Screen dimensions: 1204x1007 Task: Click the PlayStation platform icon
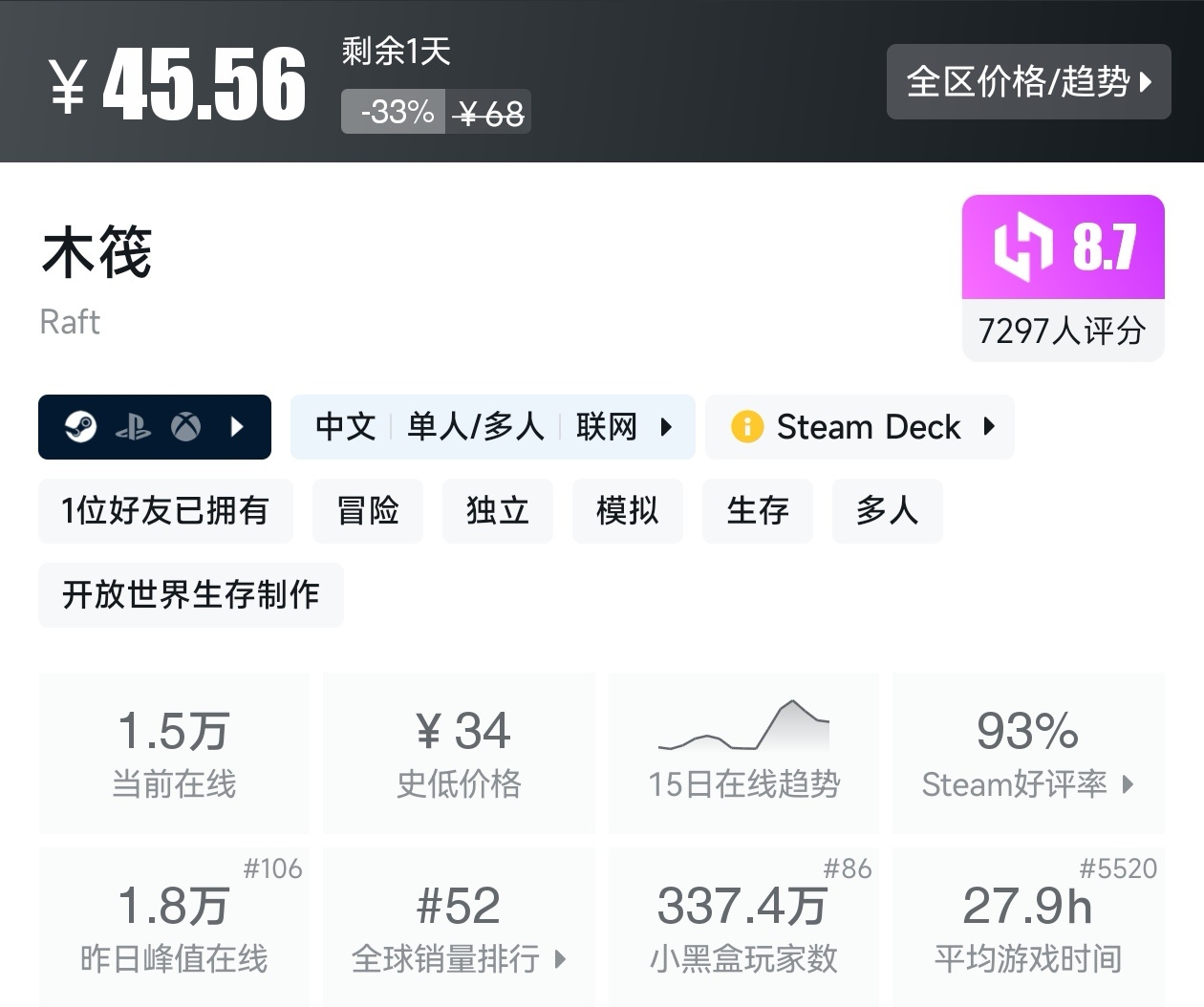pos(133,427)
